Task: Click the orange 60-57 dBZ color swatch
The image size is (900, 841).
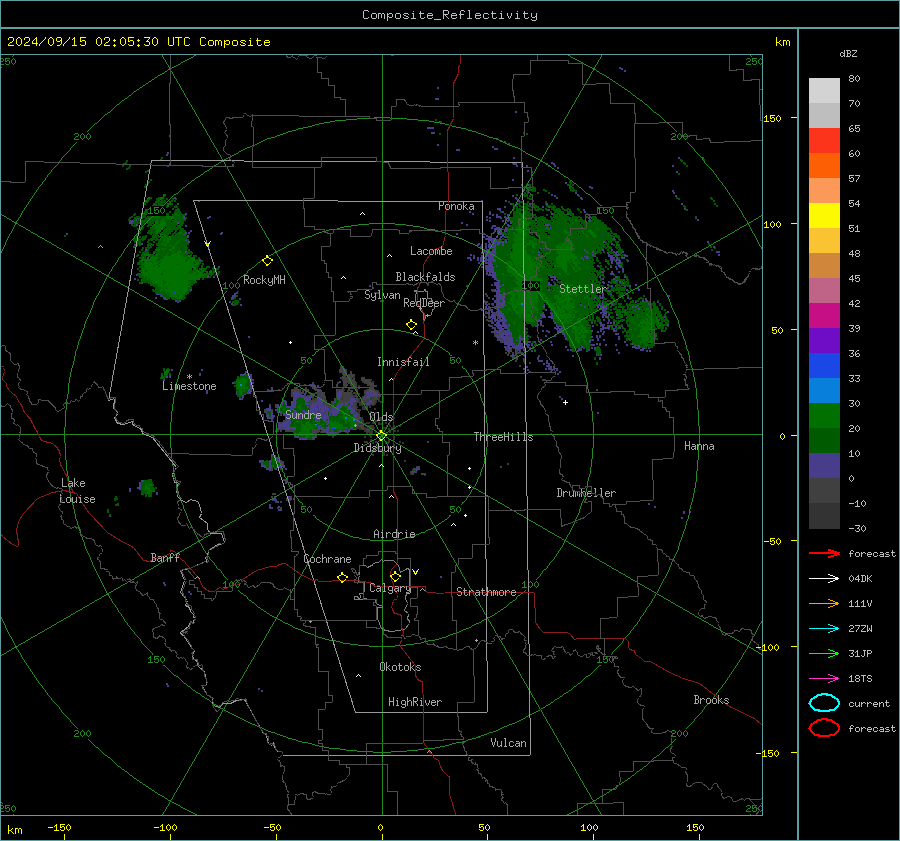Action: (x=824, y=166)
